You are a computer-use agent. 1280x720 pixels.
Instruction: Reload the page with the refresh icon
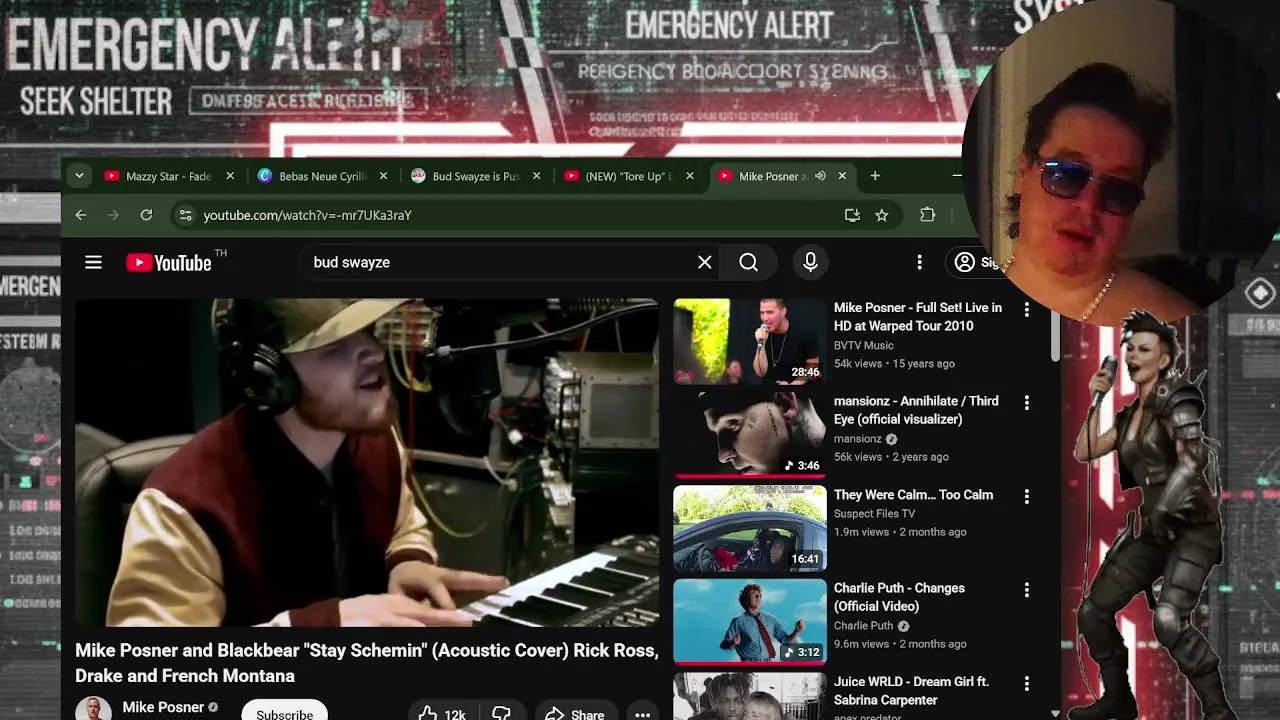[146, 215]
